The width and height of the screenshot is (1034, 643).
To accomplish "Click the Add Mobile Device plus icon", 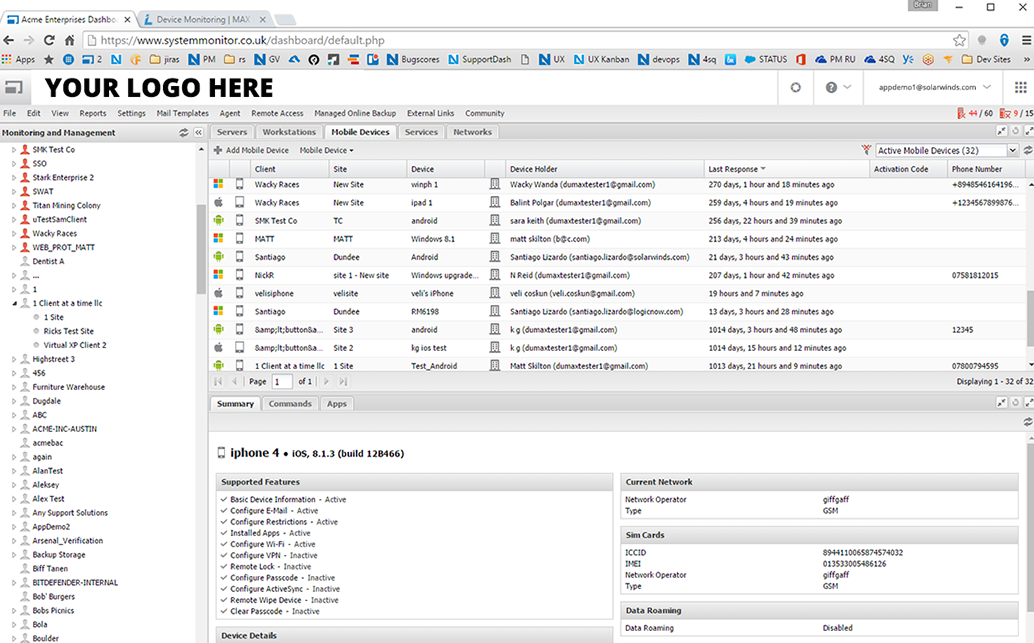I will coord(218,150).
